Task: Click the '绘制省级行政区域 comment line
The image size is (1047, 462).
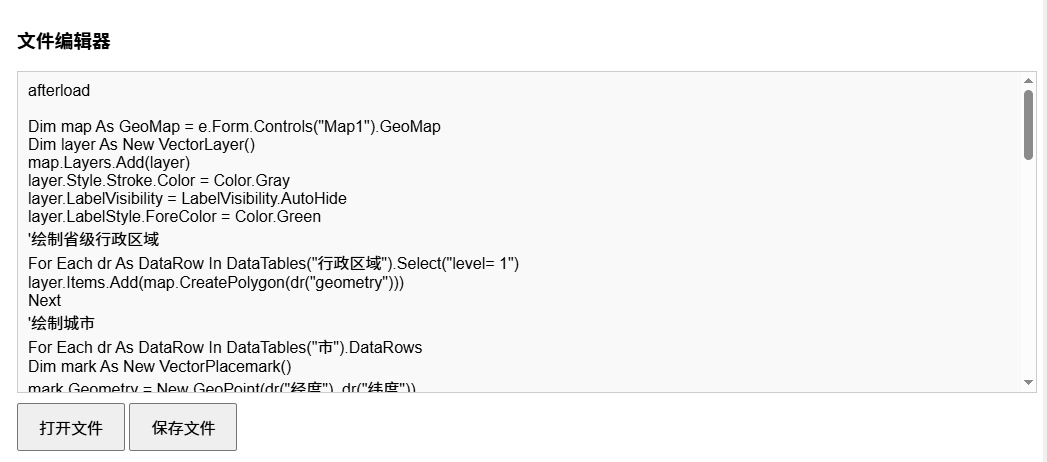Action: 94,240
